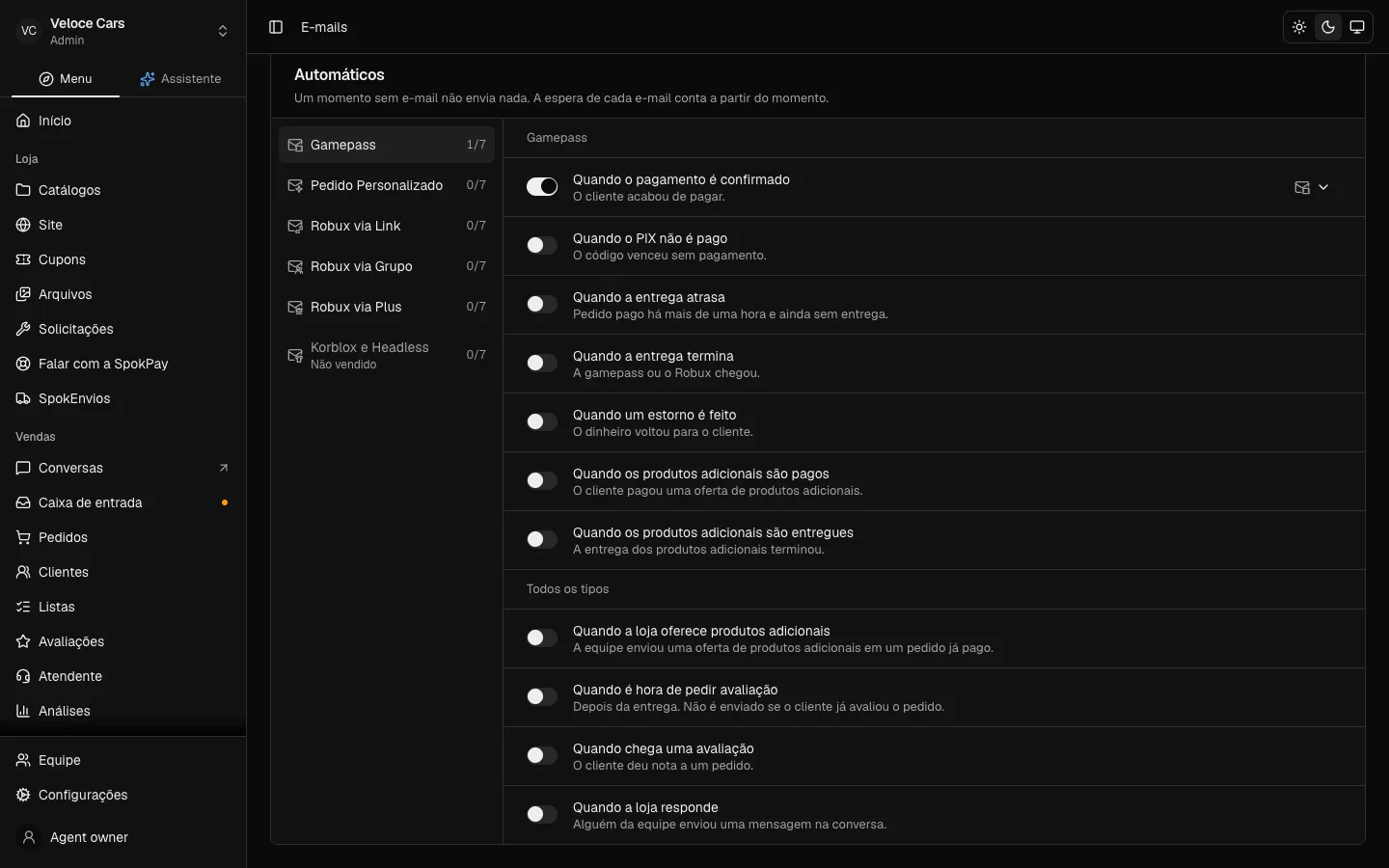Enable 'Quando o PIX não é pago' switch
The width and height of the screenshot is (1389, 868).
pyautogui.click(x=542, y=246)
